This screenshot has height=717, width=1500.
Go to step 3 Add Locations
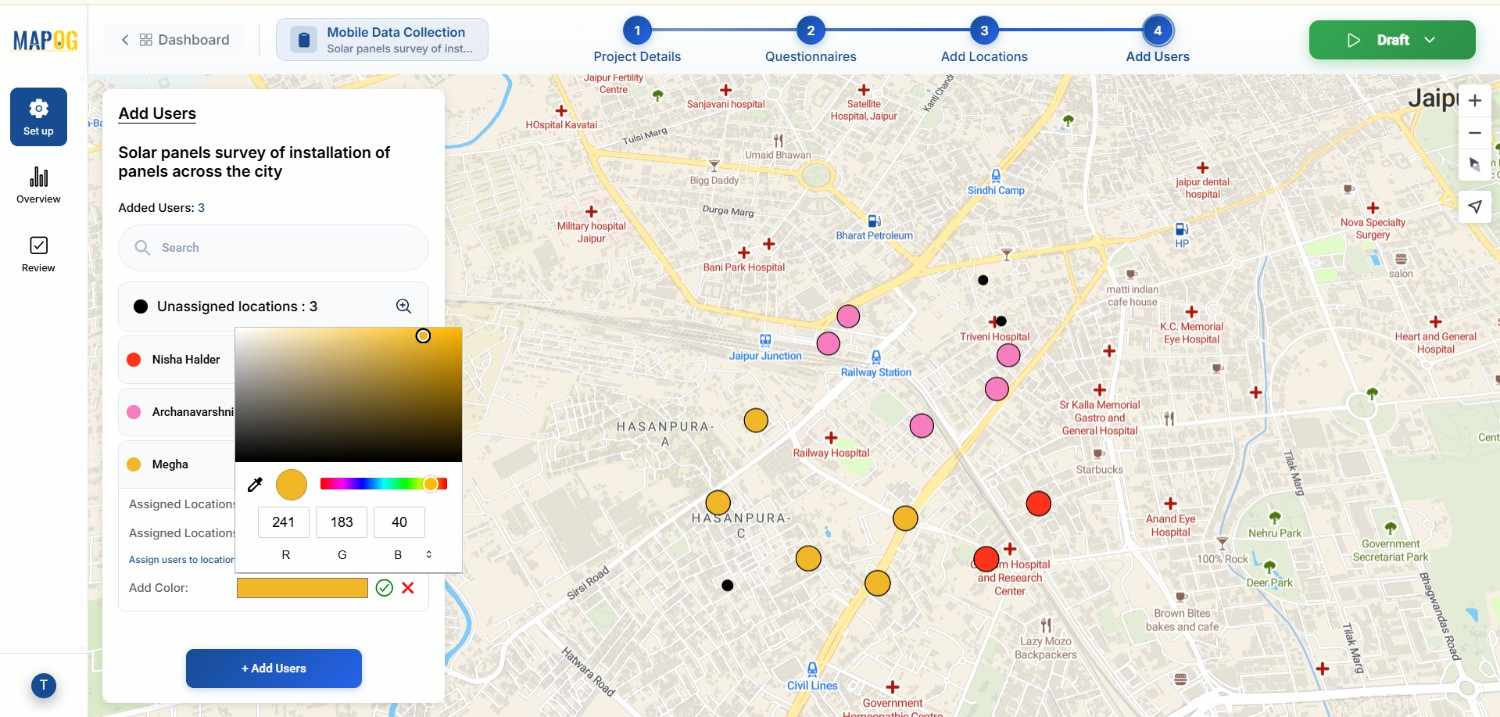pyautogui.click(x=984, y=31)
